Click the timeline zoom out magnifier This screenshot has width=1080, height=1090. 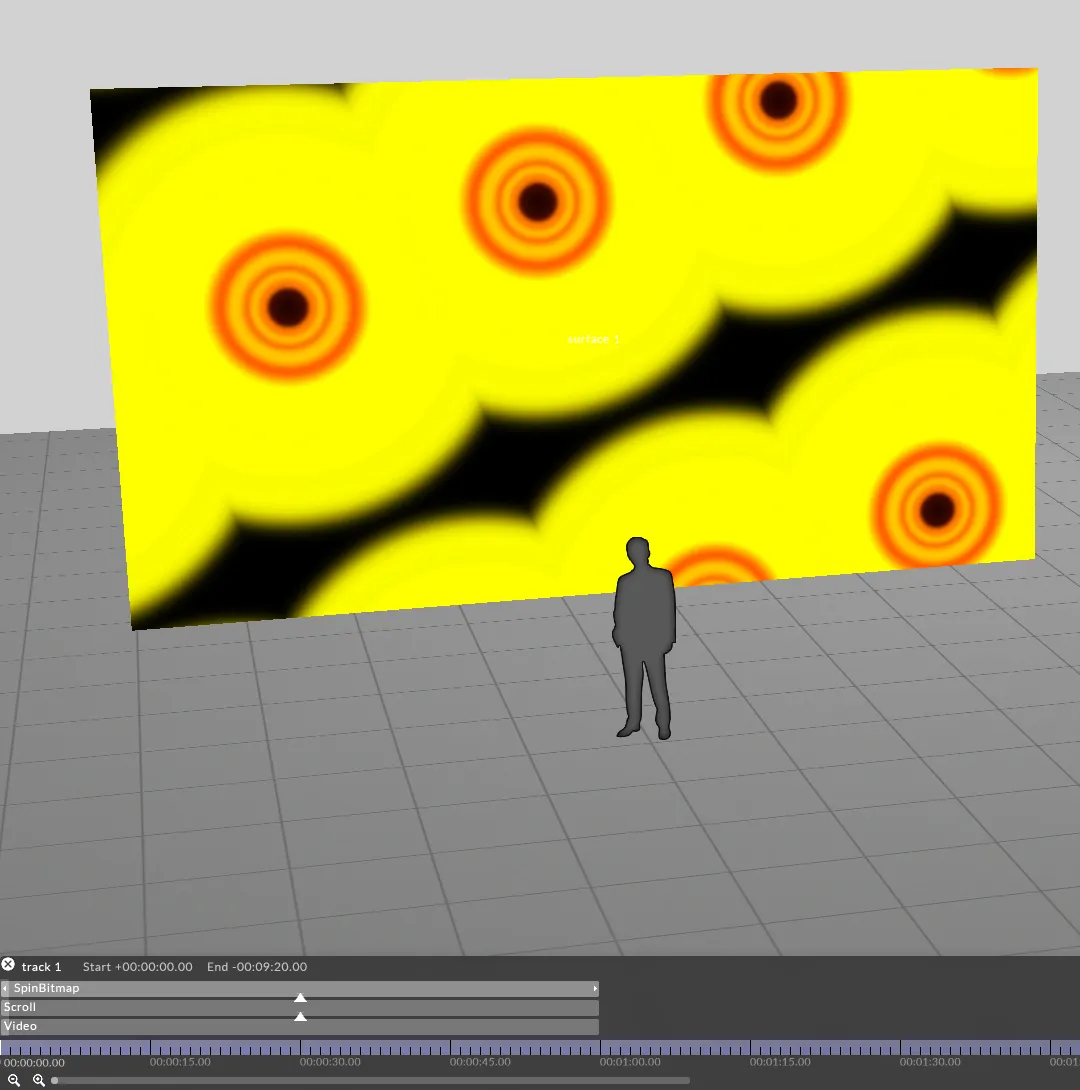click(x=14, y=1080)
